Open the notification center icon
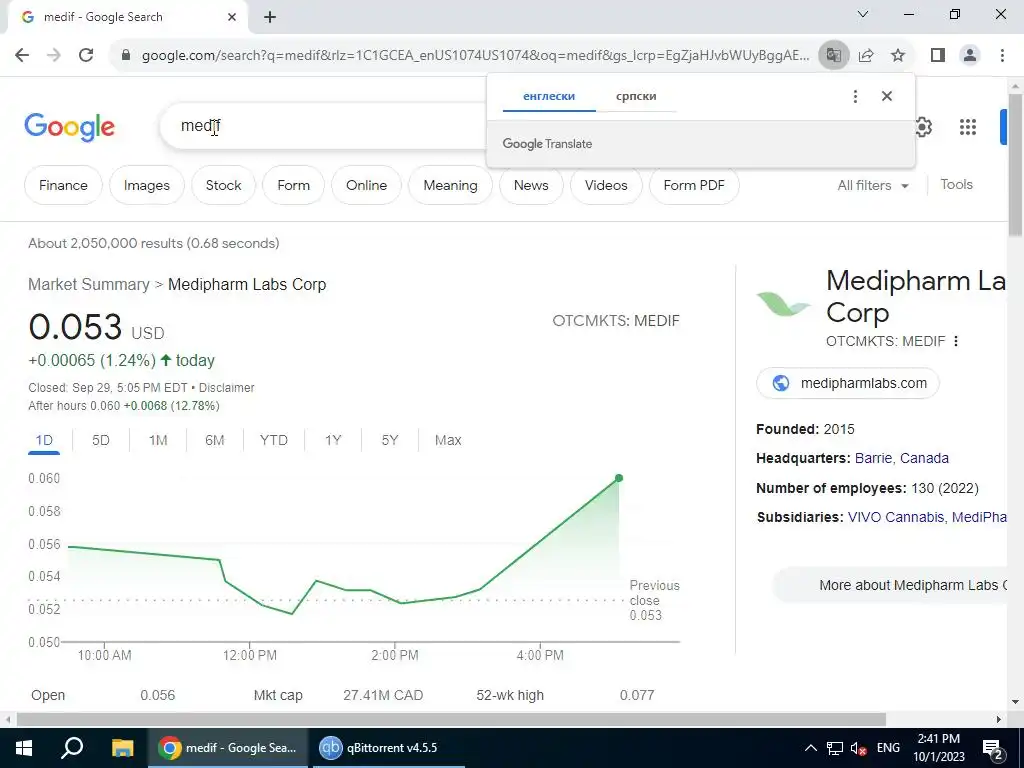 [x=993, y=749]
